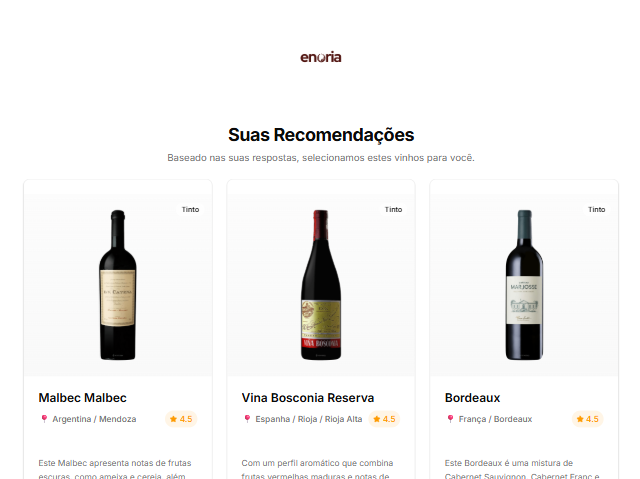Click the location pin beside Argentina / Mendoza
Viewport: 640px width, 479px height.
pos(44,419)
